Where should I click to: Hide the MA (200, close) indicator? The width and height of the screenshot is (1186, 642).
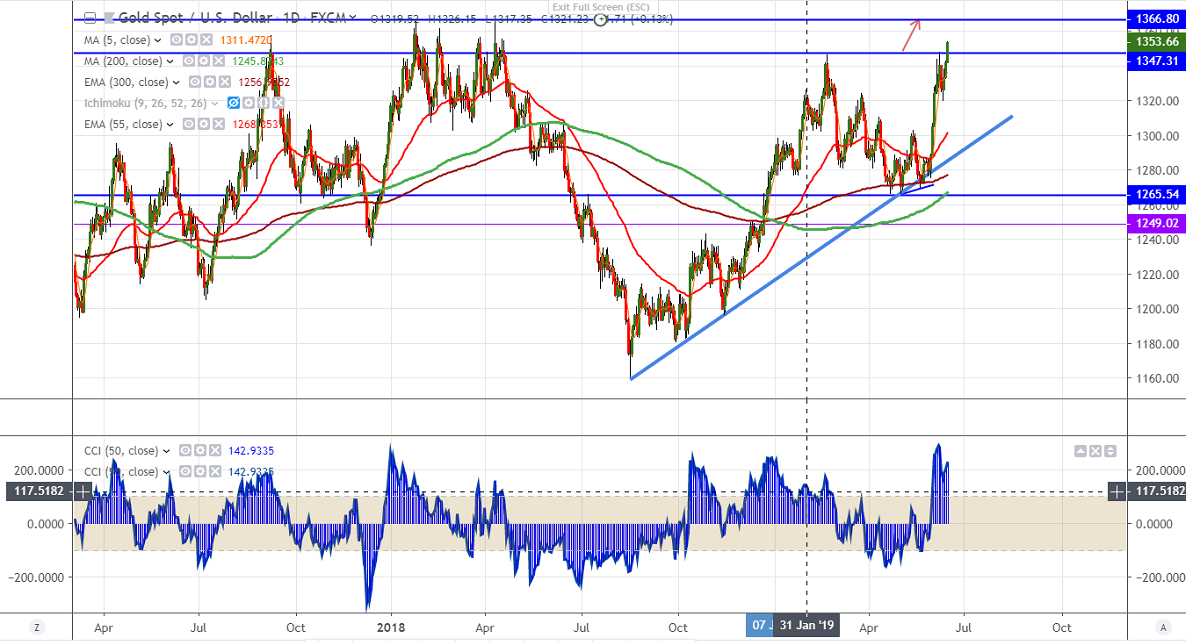(x=188, y=61)
